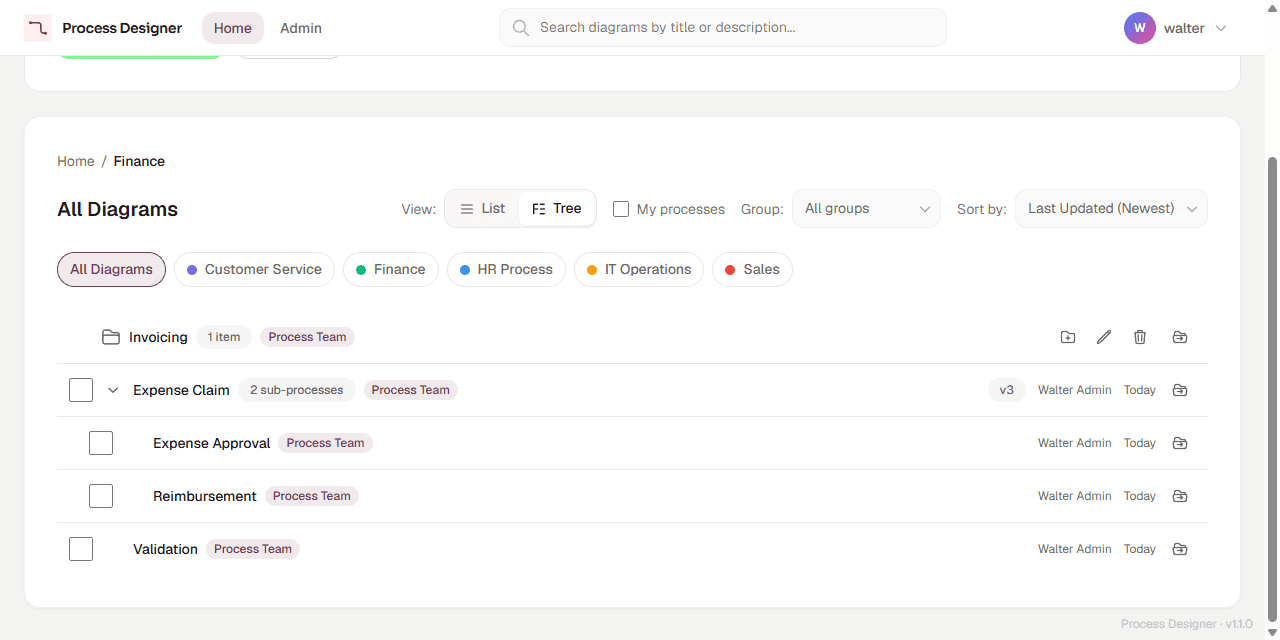Screen dimensions: 1280x640
Task: Select the Expense Claim checkbox
Action: (x=81, y=390)
